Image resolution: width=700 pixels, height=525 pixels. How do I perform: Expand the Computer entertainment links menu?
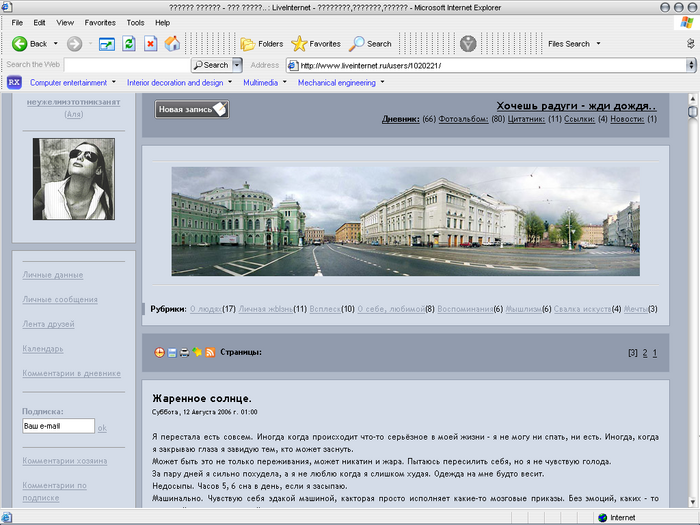(x=114, y=82)
